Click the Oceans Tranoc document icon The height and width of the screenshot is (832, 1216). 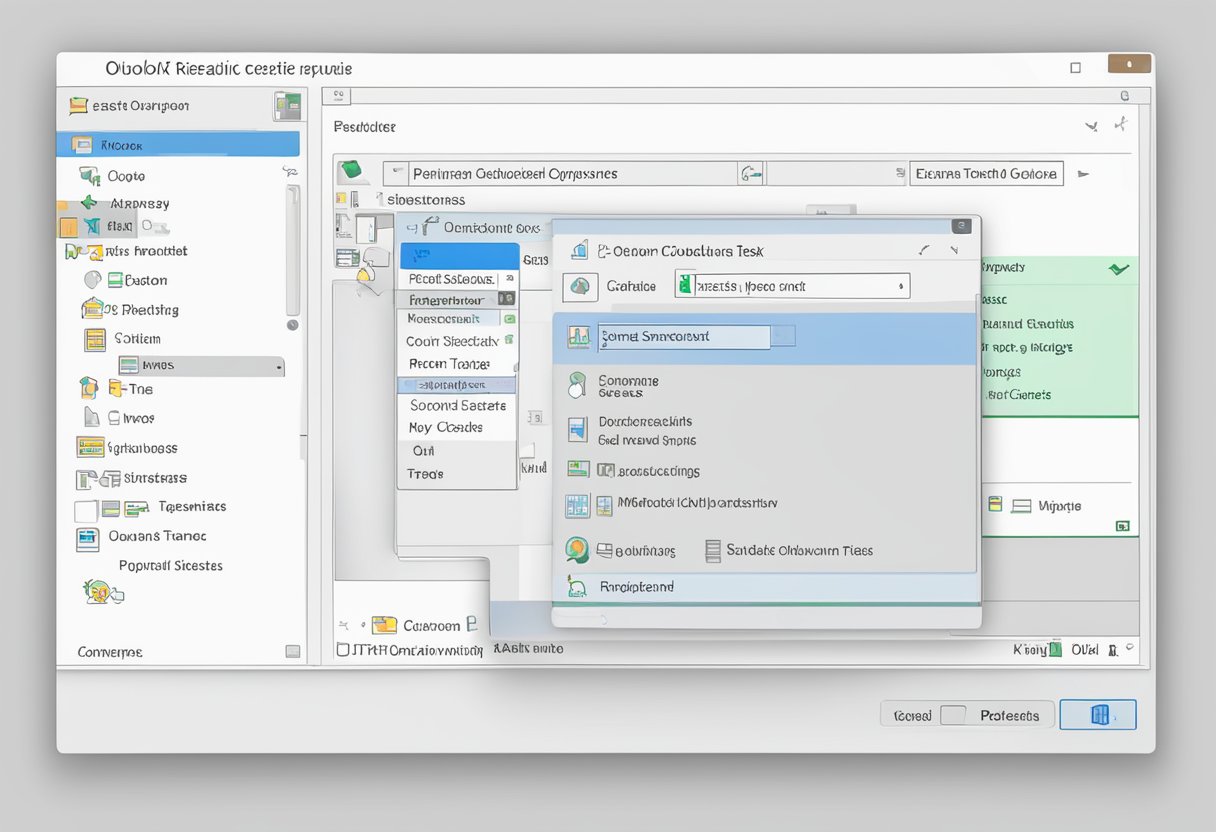pyautogui.click(x=90, y=537)
